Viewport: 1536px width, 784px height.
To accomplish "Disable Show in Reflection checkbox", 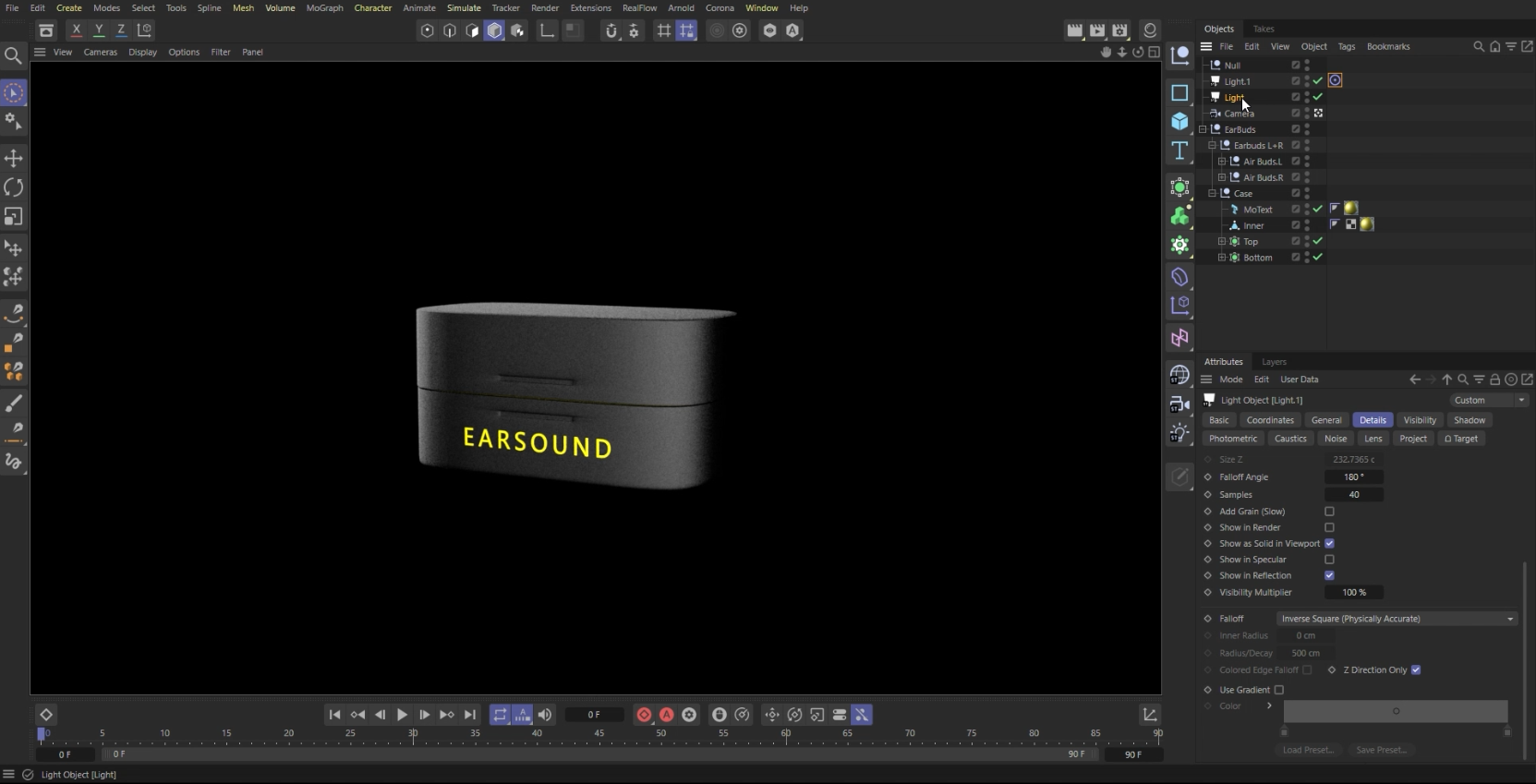I will coord(1329,575).
